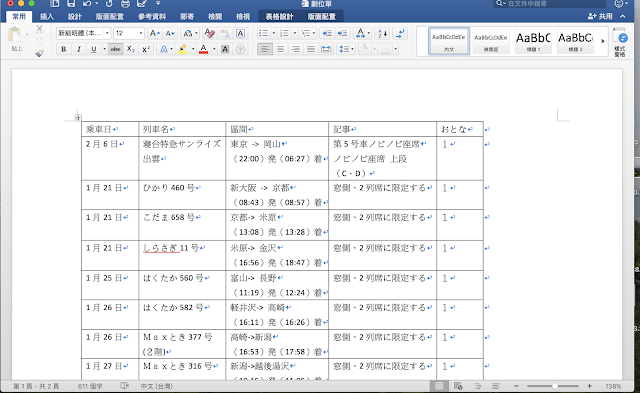Click the Enclosed Character circle icon
640x393 pixels.
click(240, 49)
